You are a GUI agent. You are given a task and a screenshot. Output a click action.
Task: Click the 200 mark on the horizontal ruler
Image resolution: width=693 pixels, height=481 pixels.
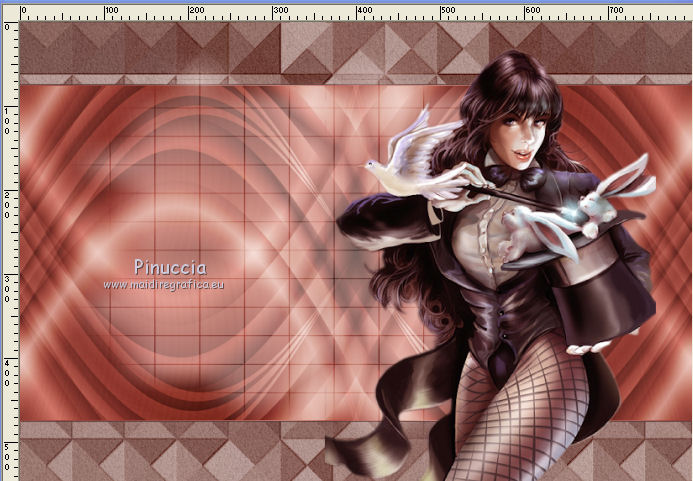pyautogui.click(x=196, y=10)
